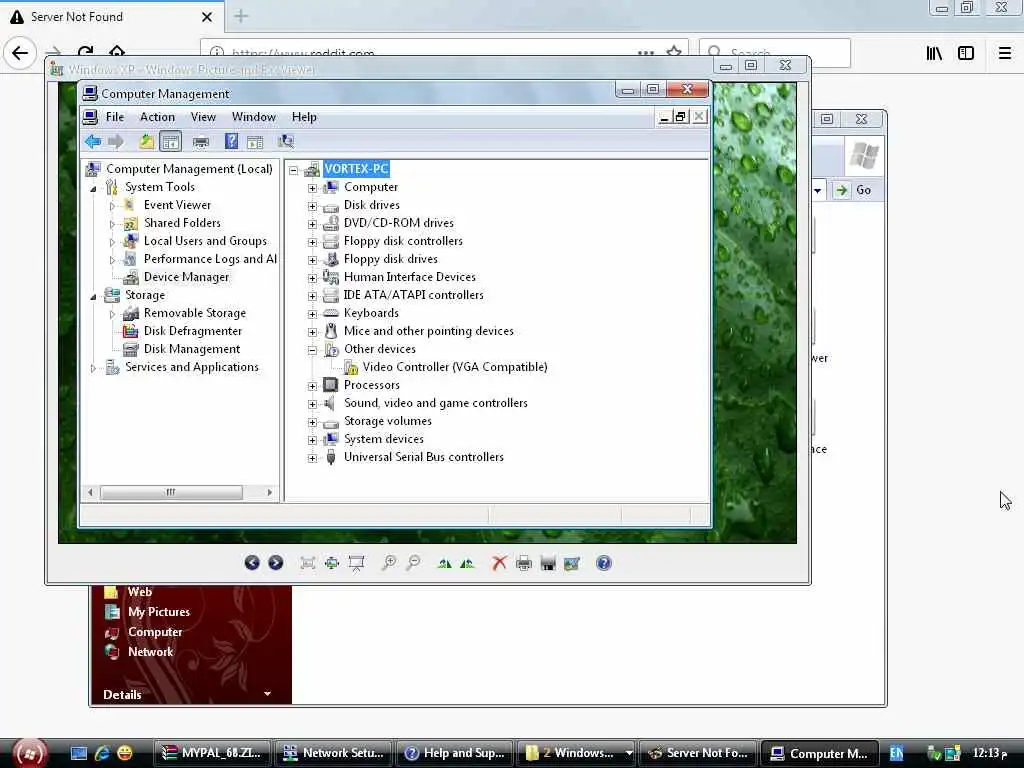Open the Help menu
1024x768 pixels.
coord(304,117)
